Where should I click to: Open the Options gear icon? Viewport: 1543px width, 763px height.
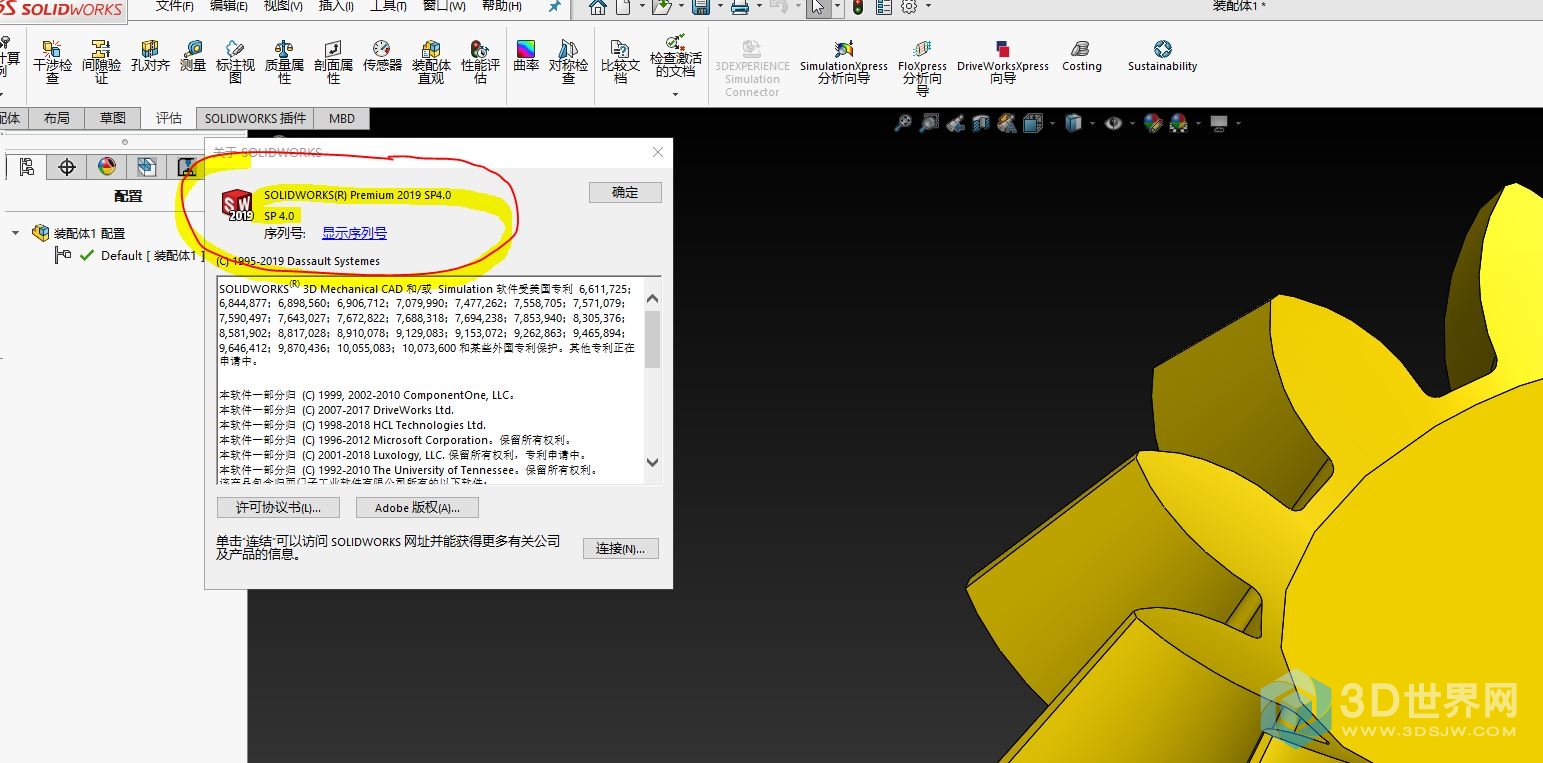click(909, 8)
